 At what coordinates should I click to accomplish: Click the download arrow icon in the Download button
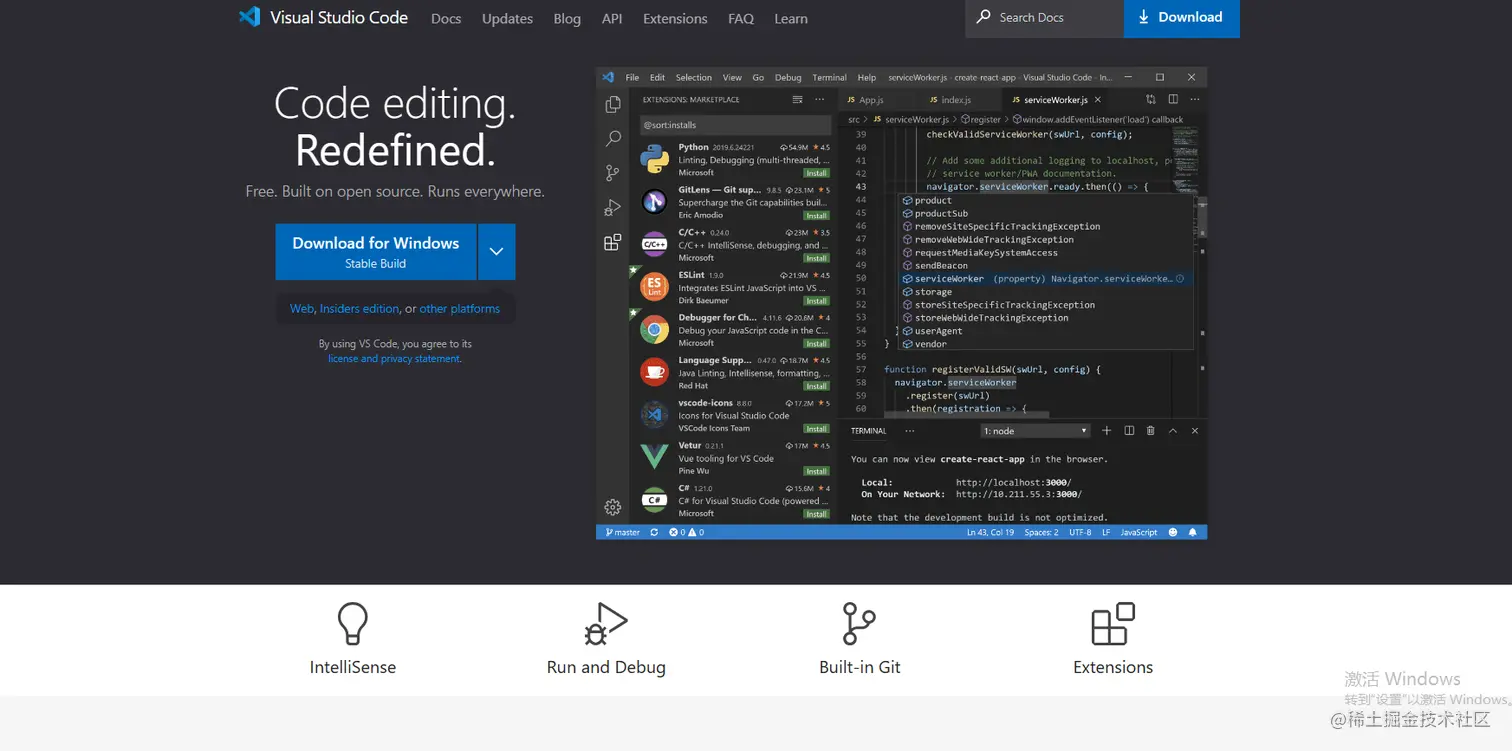[x=1144, y=17]
